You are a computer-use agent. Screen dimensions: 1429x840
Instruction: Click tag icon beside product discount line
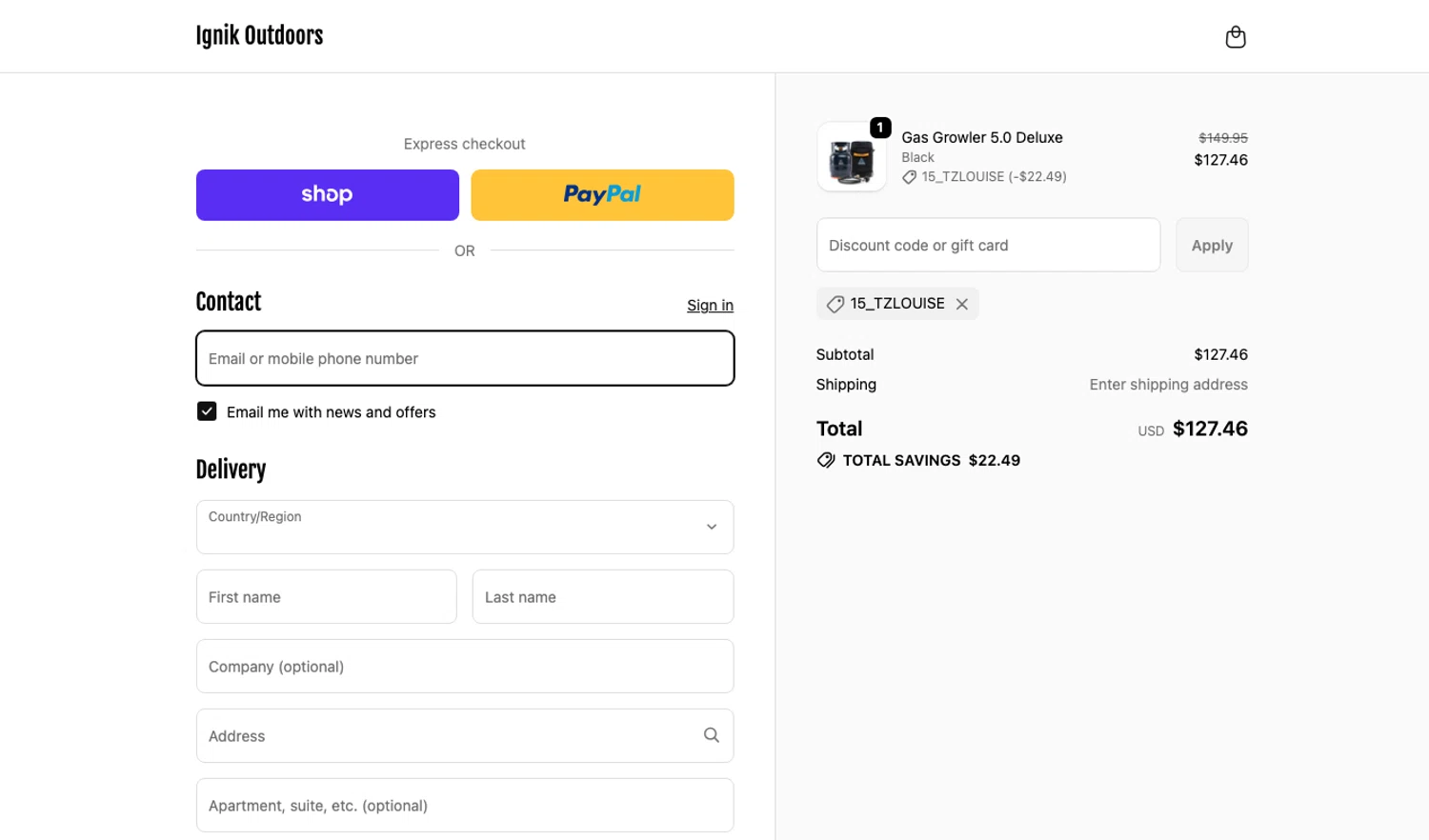[x=909, y=177]
